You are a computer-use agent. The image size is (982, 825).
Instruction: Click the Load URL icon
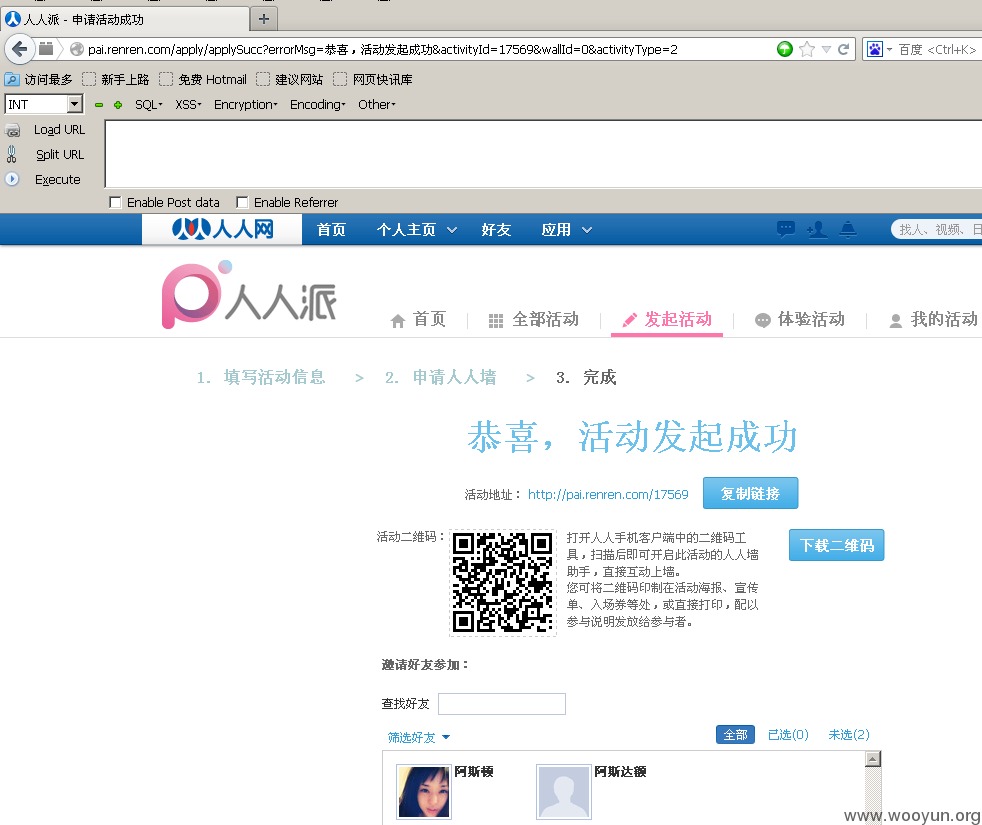tap(13, 130)
